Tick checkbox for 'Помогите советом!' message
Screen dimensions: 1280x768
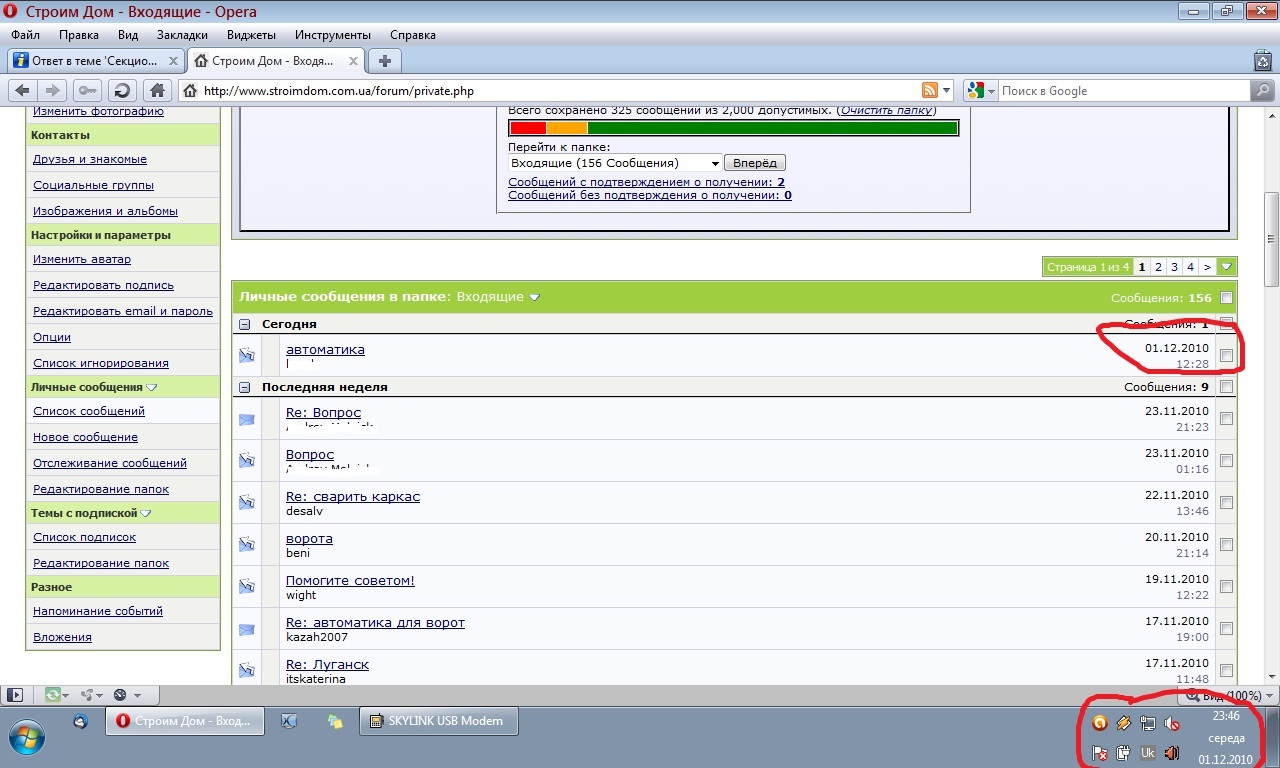pyautogui.click(x=1227, y=587)
